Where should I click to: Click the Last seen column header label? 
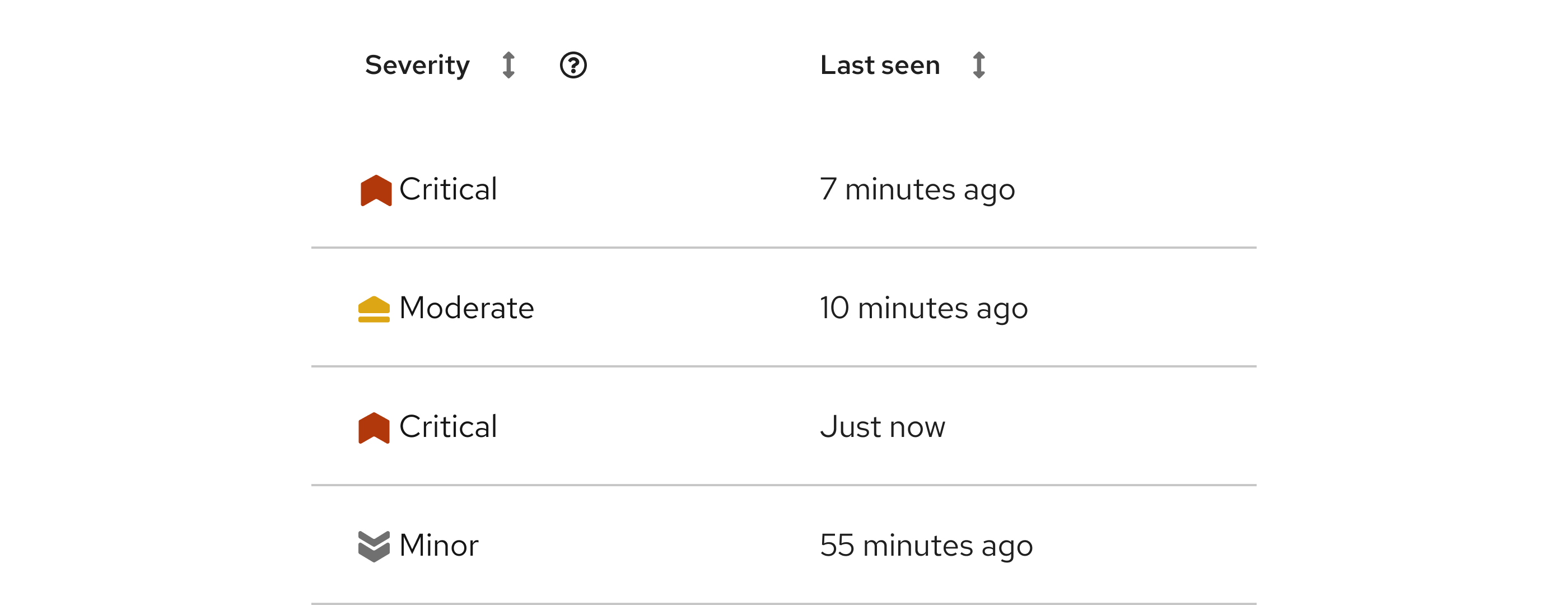pyautogui.click(x=880, y=65)
